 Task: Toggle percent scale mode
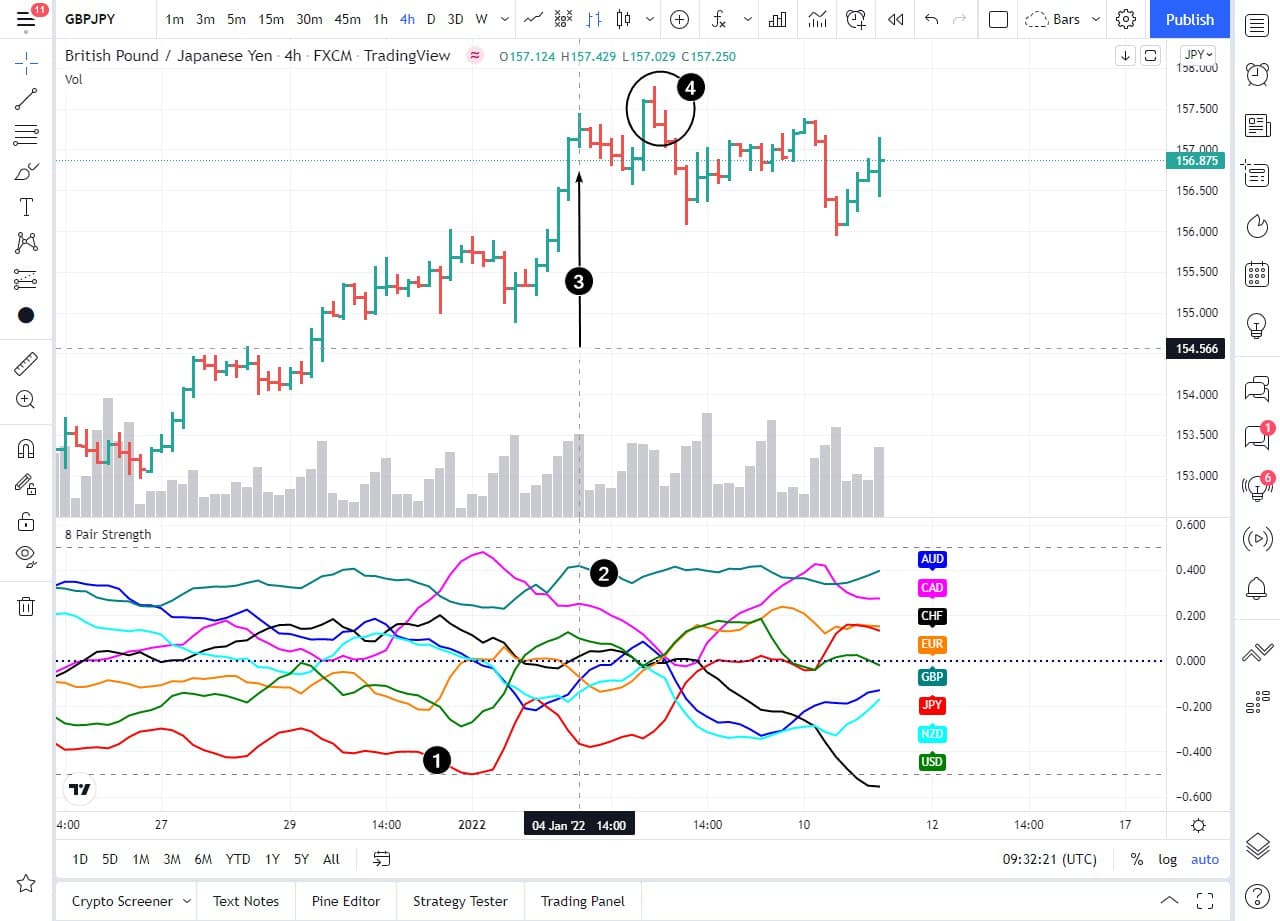click(1137, 859)
